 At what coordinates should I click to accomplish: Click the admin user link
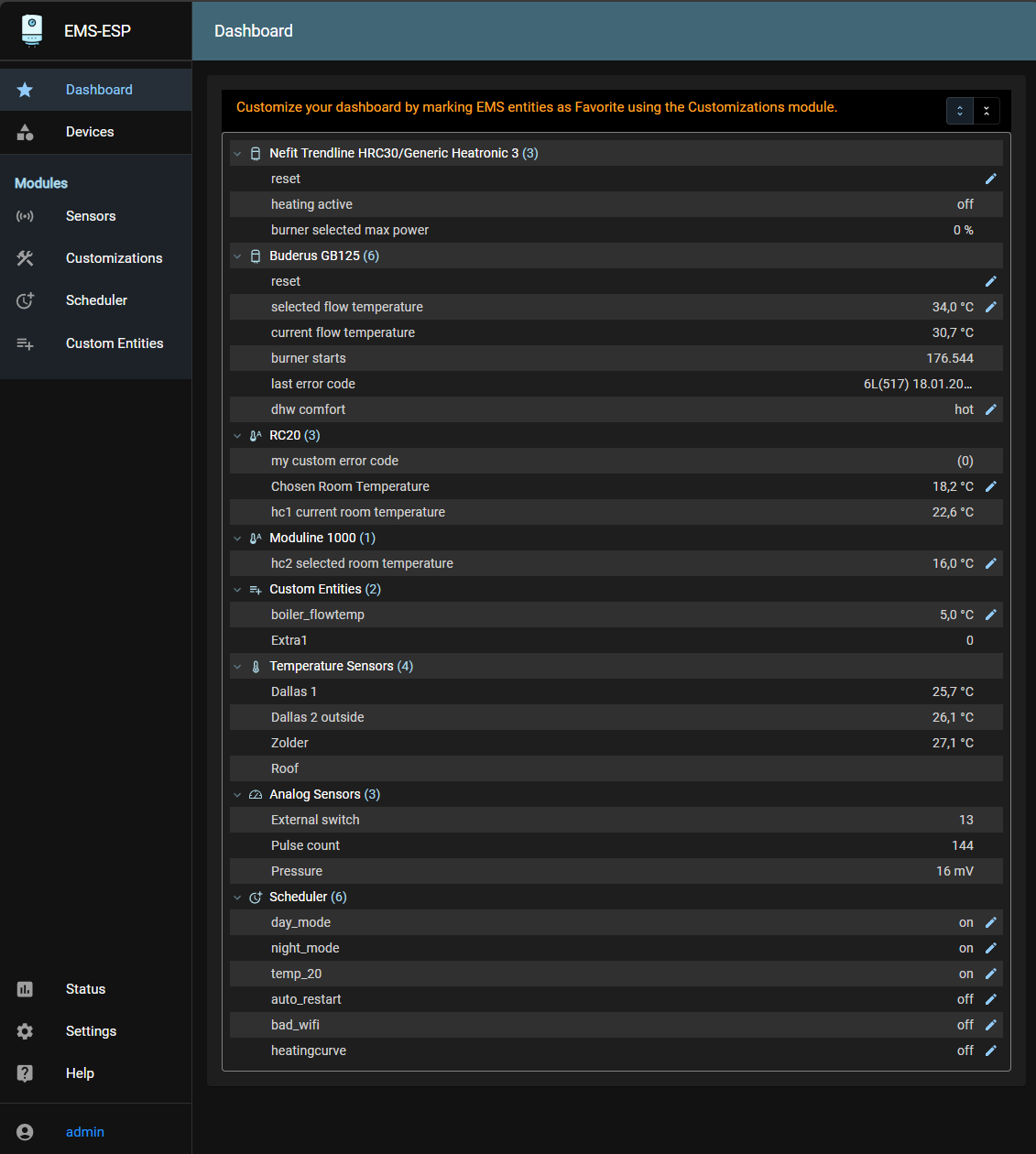click(85, 1132)
